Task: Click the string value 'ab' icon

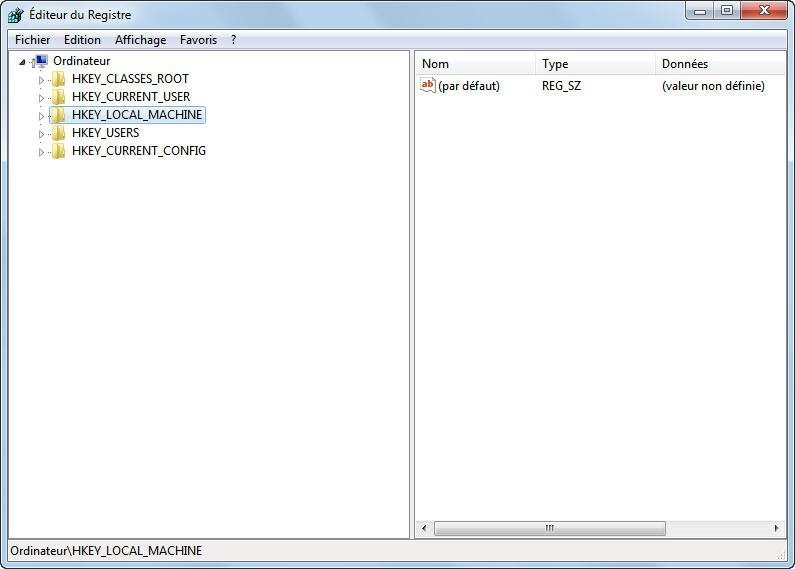Action: (x=427, y=85)
